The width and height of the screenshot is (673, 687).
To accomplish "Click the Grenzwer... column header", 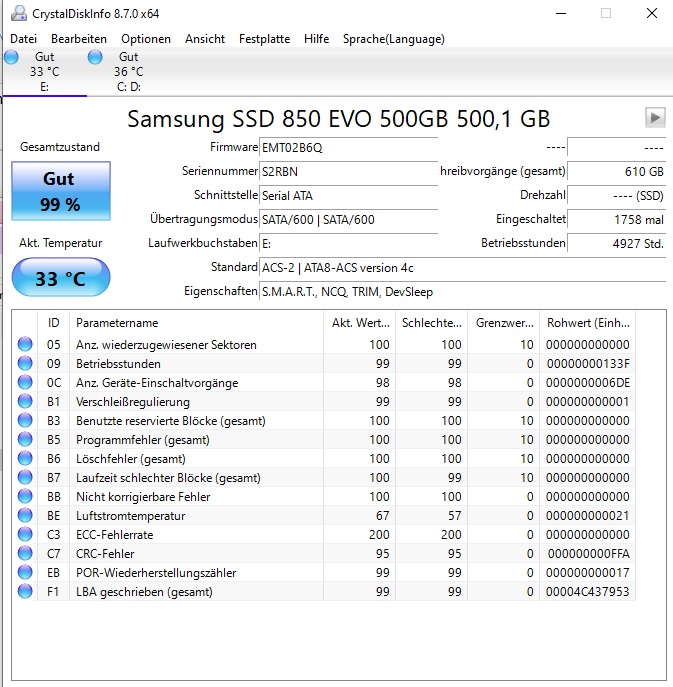I will tap(503, 323).
